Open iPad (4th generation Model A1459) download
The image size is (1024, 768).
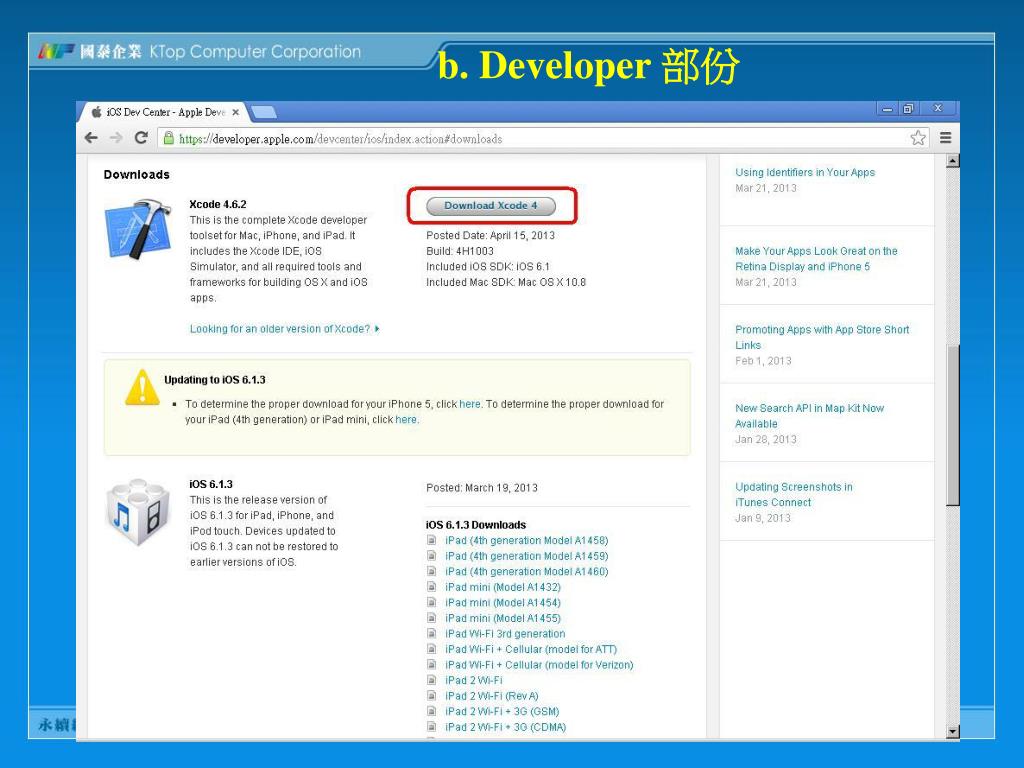526,556
